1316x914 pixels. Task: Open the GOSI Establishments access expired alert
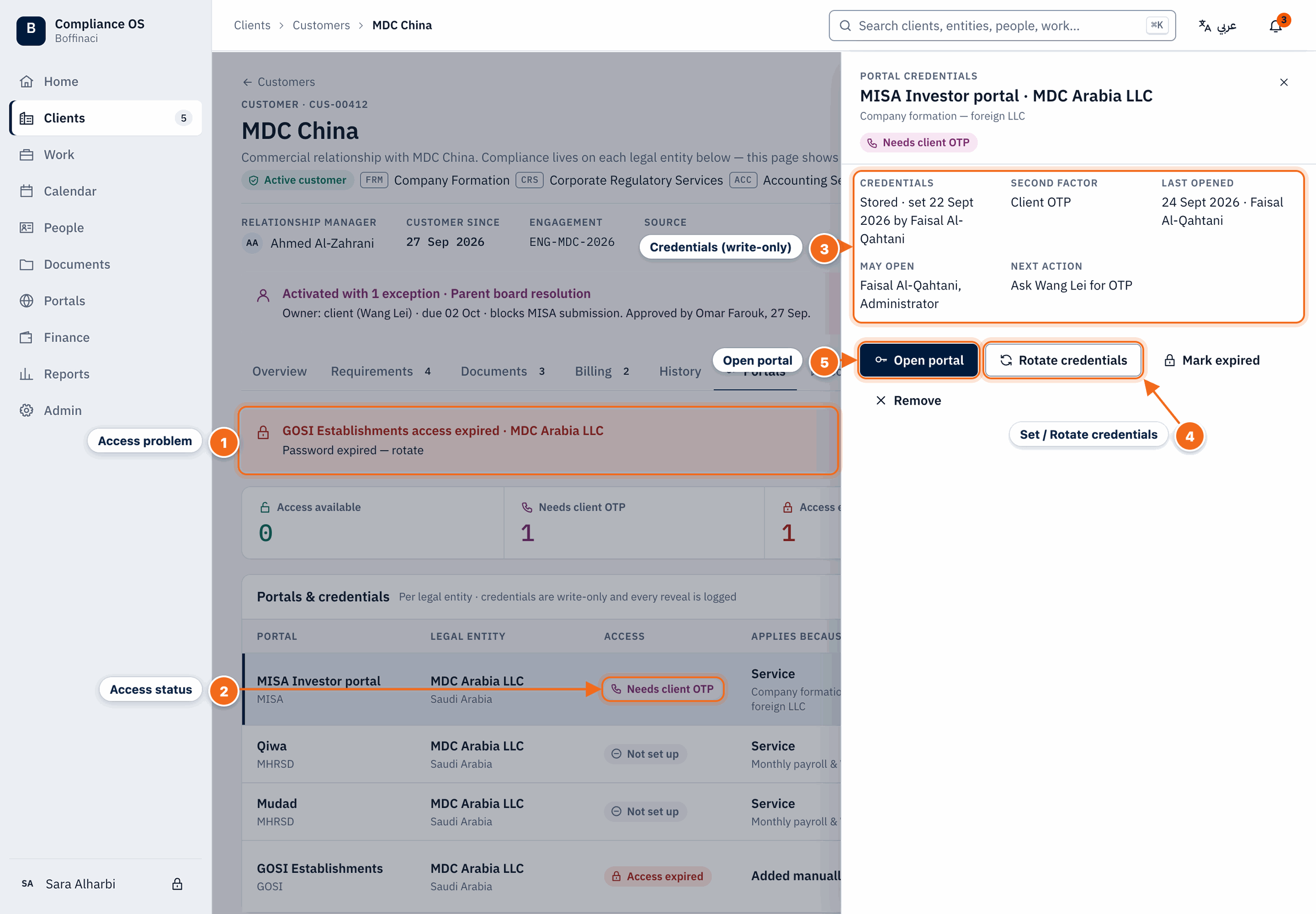[538, 440]
